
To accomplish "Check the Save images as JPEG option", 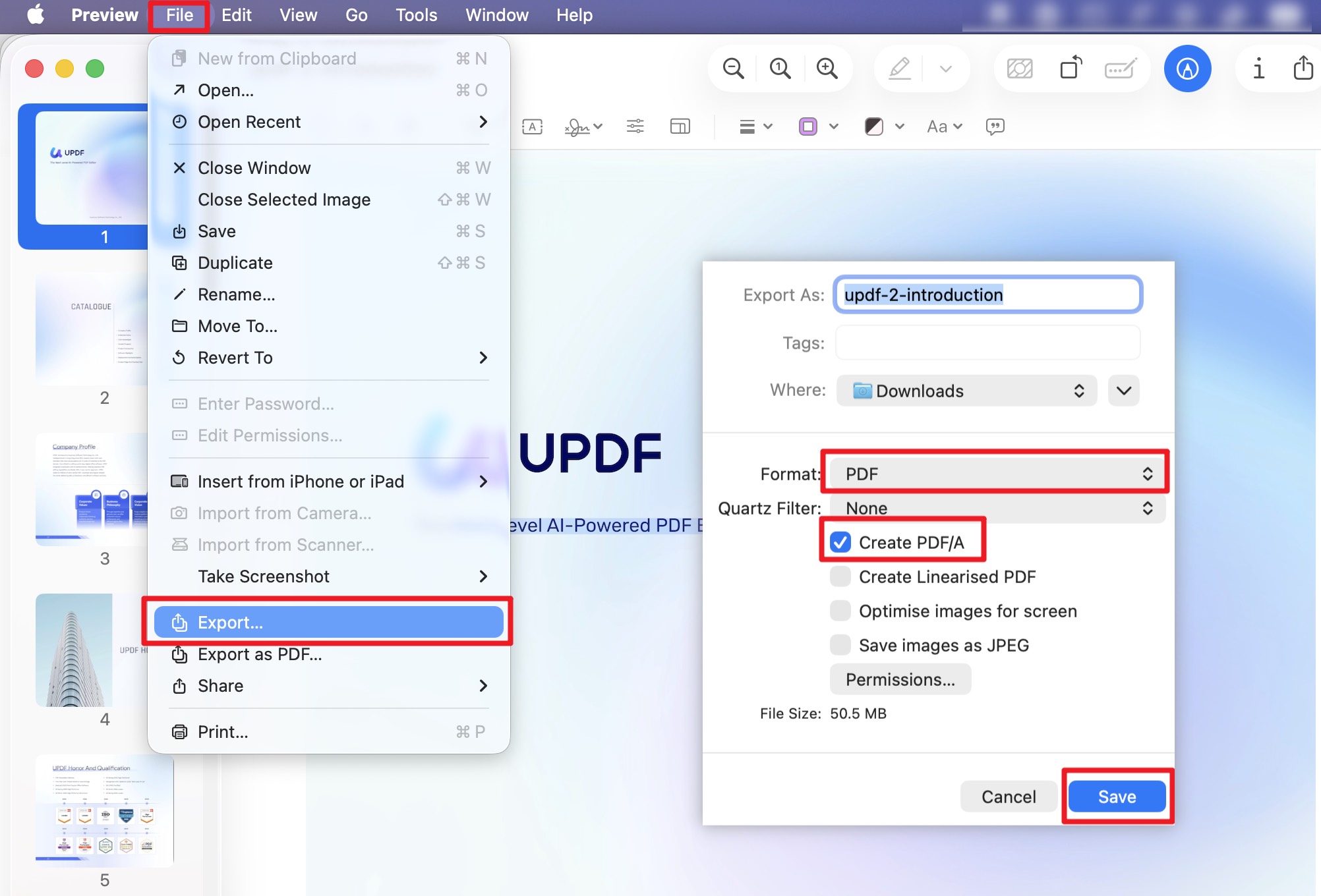I will 840,645.
